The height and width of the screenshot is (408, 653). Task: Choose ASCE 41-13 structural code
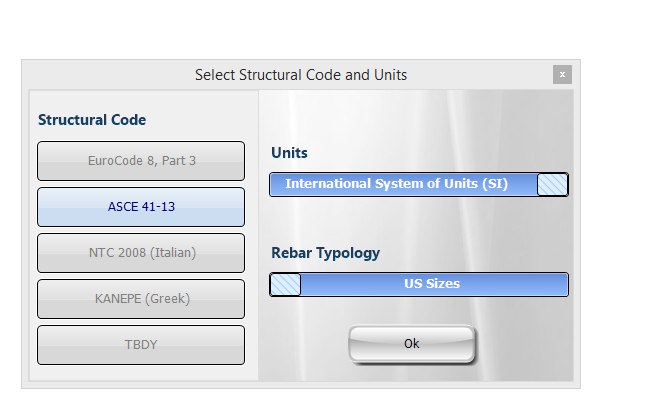tap(141, 207)
